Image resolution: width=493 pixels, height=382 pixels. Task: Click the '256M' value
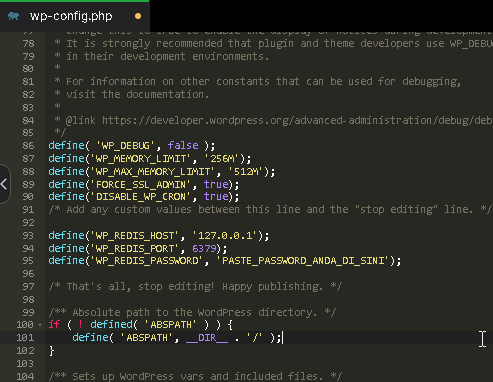(x=222, y=159)
